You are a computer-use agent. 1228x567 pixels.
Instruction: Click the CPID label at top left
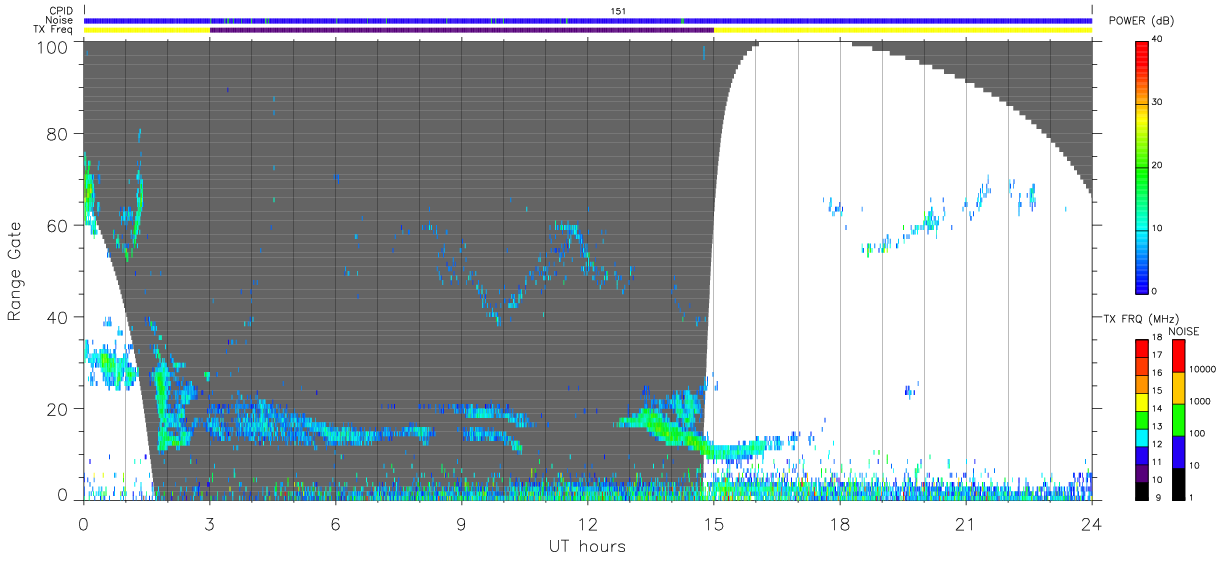click(x=61, y=11)
